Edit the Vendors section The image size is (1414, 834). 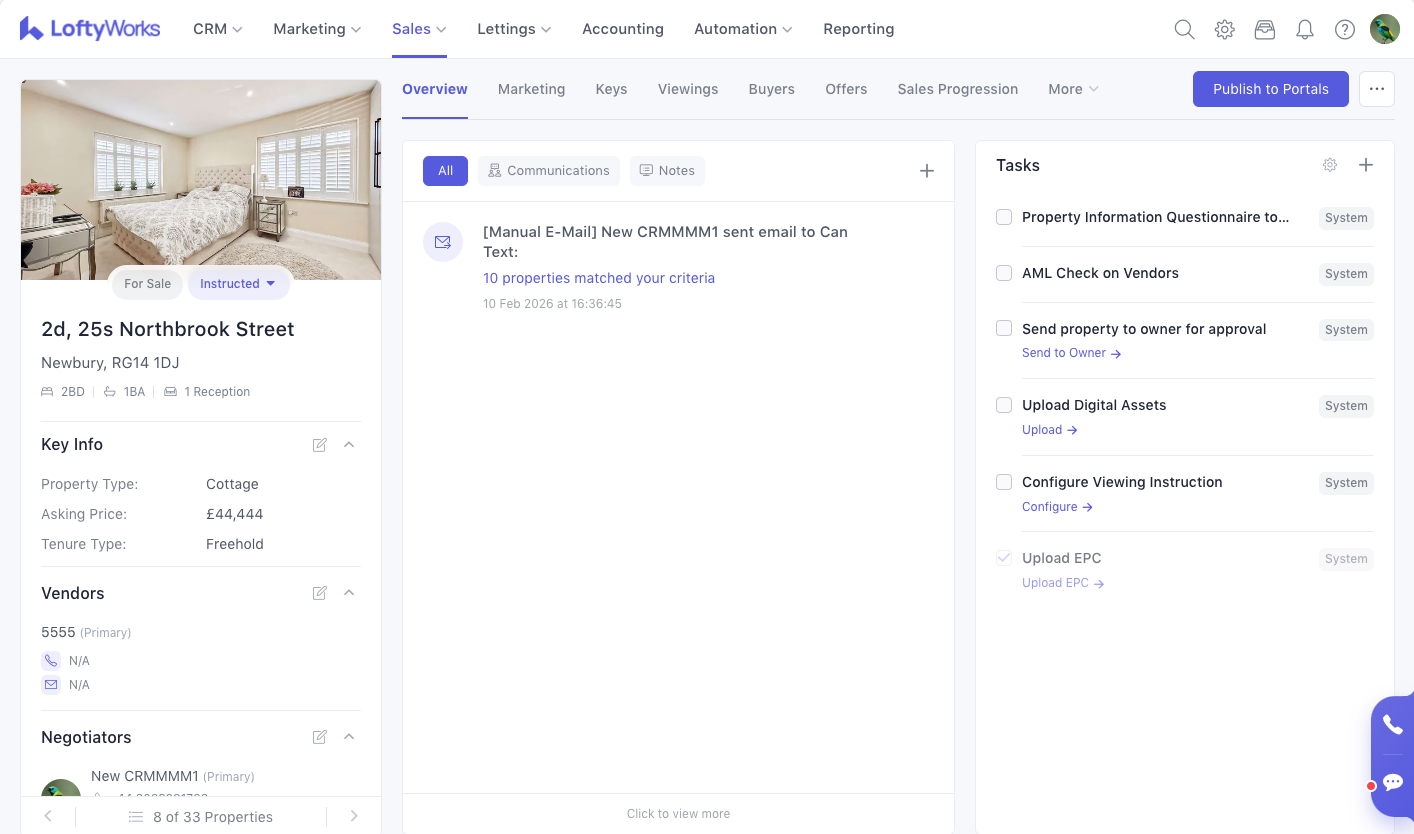click(x=320, y=593)
